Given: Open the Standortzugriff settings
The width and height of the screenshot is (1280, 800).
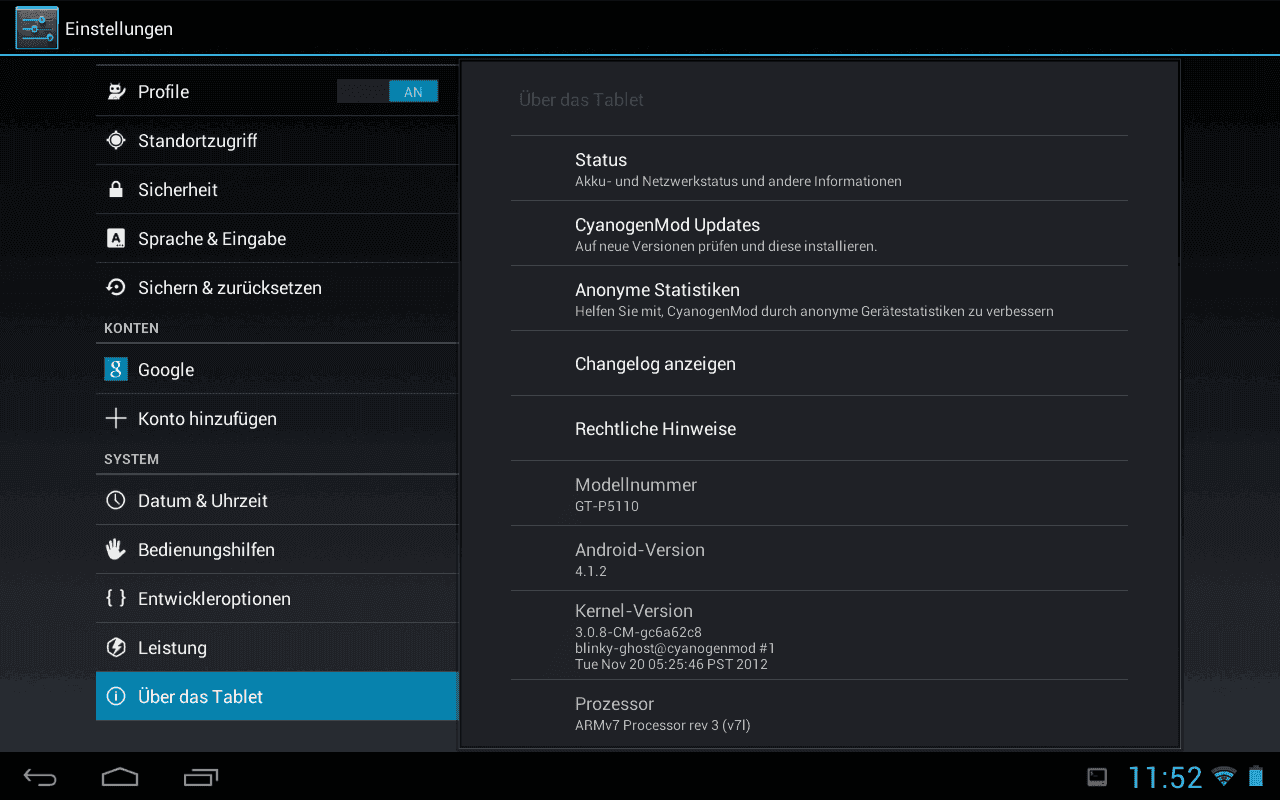Looking at the screenshot, I should (277, 141).
